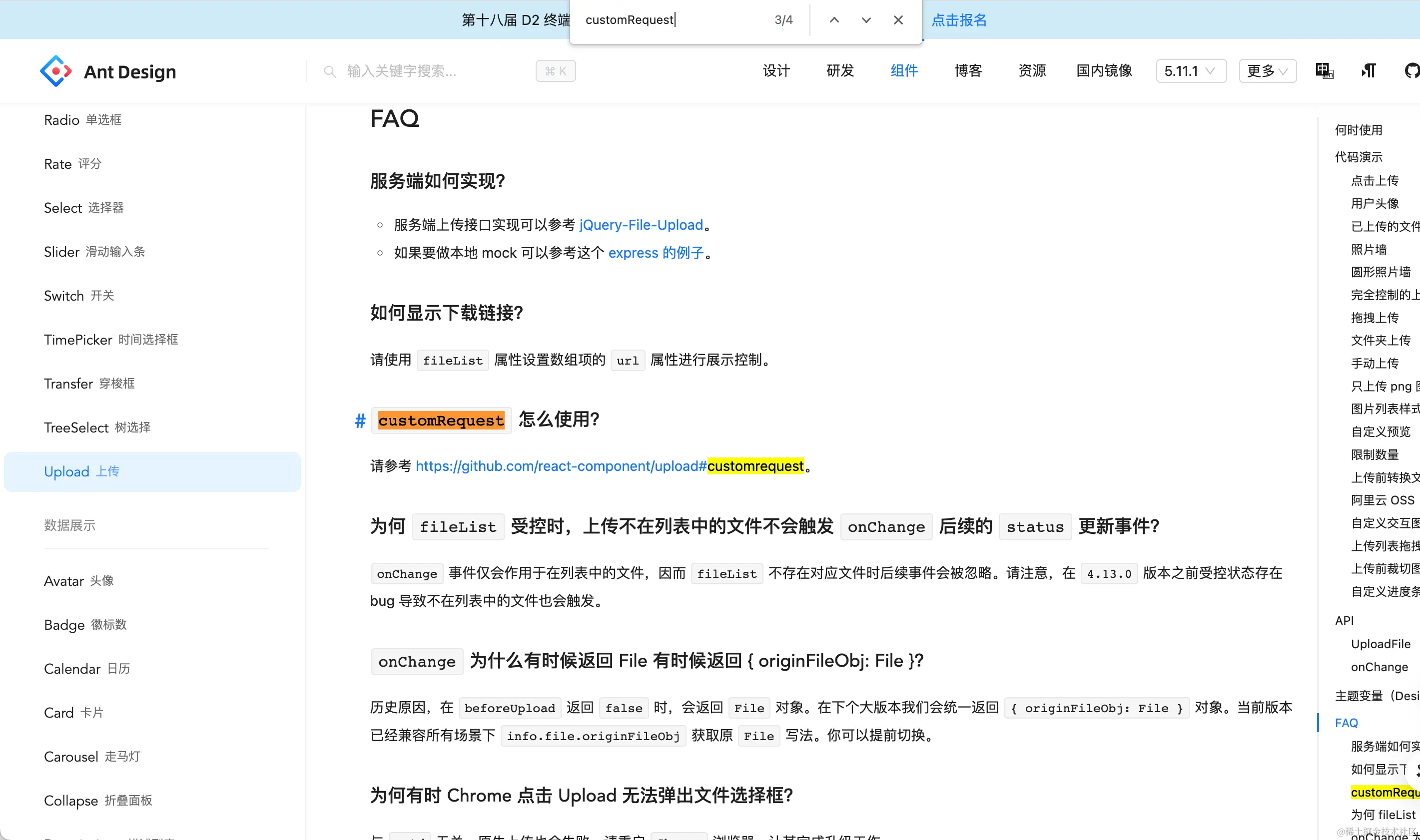Open the 5.11.1 version dropdown

tap(1191, 71)
